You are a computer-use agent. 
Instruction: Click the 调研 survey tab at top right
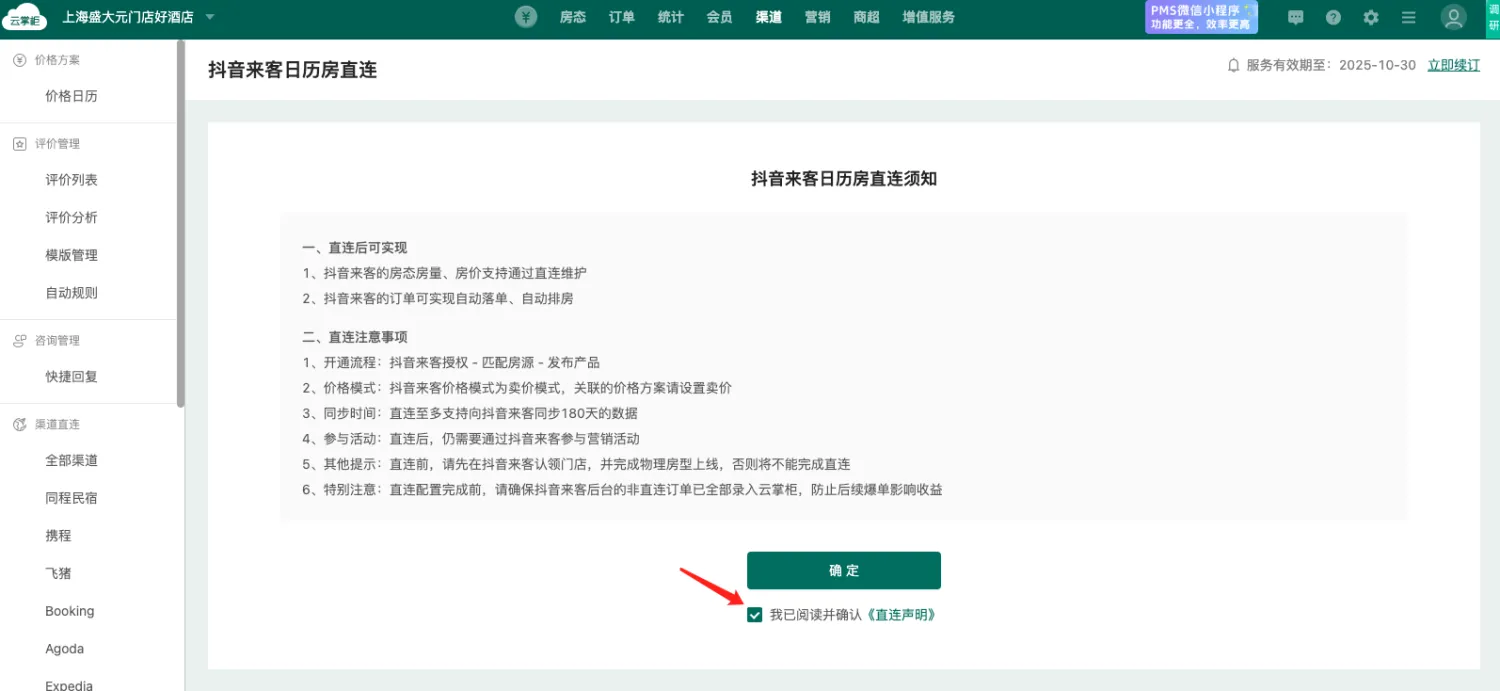1493,17
